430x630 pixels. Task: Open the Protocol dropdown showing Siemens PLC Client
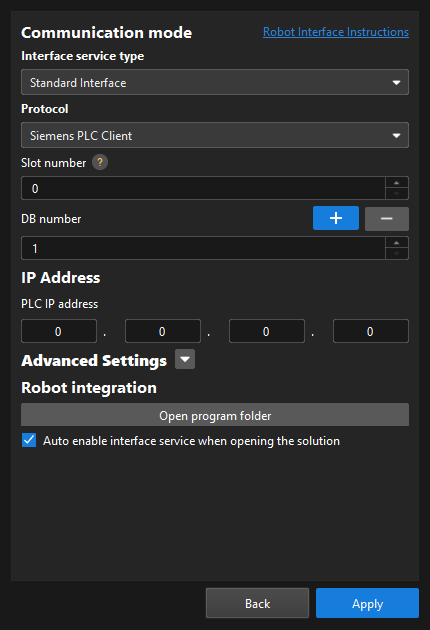[x=215, y=135]
